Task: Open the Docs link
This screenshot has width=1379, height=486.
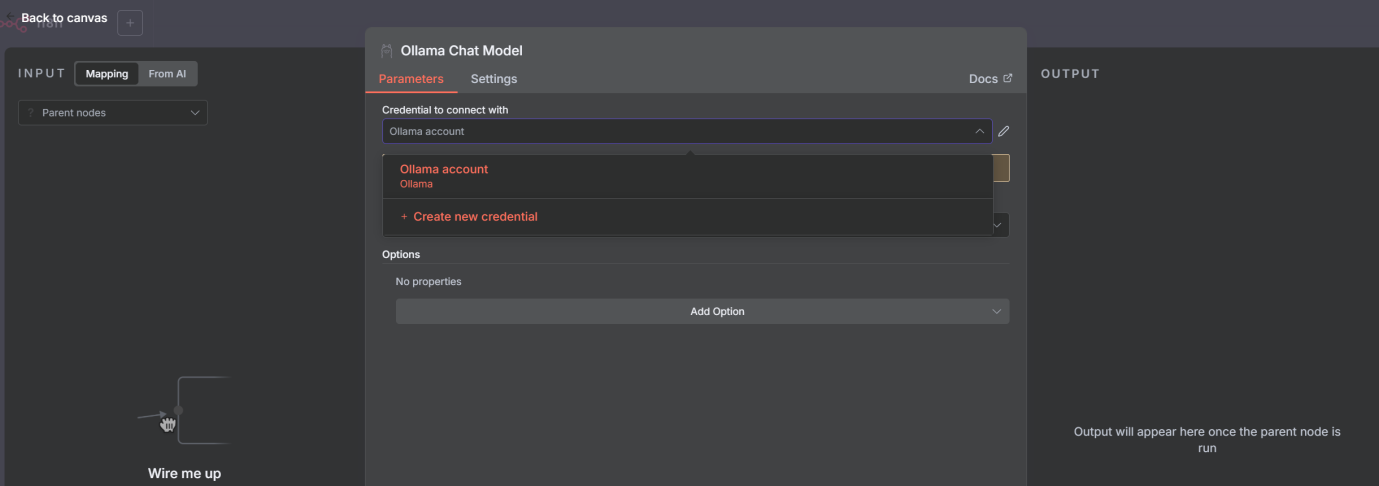Action: click(x=990, y=79)
